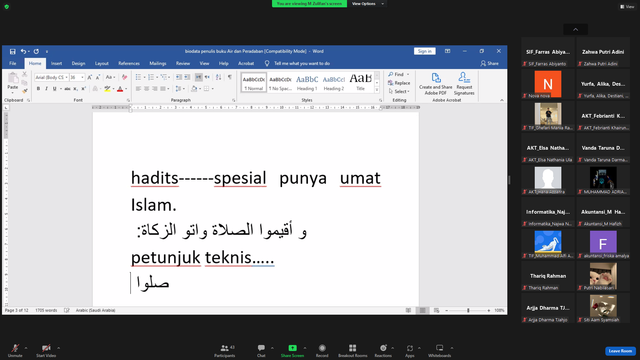Switch to the Layout tab

pos(102,63)
